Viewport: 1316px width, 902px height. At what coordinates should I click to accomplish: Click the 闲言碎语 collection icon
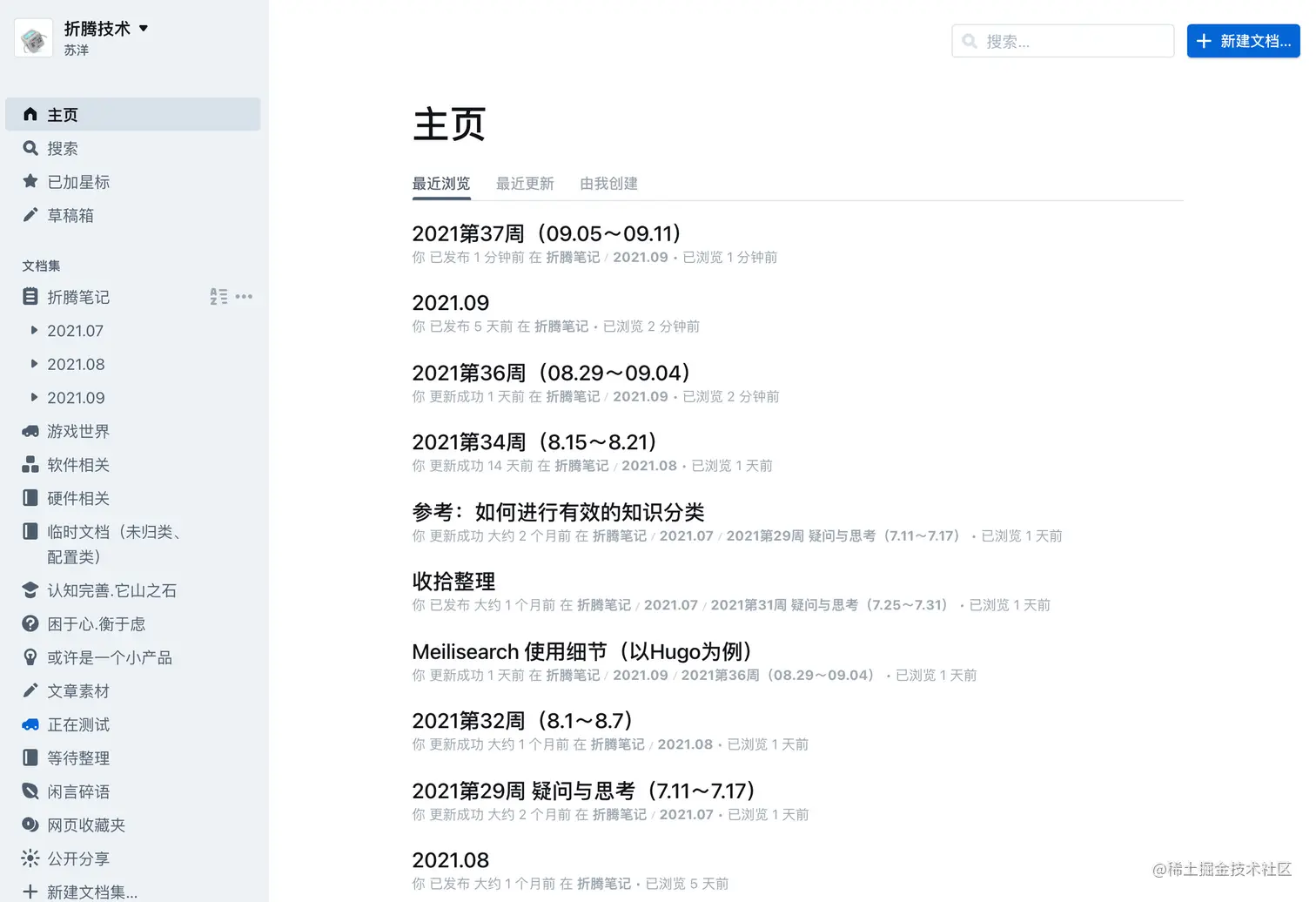(30, 791)
